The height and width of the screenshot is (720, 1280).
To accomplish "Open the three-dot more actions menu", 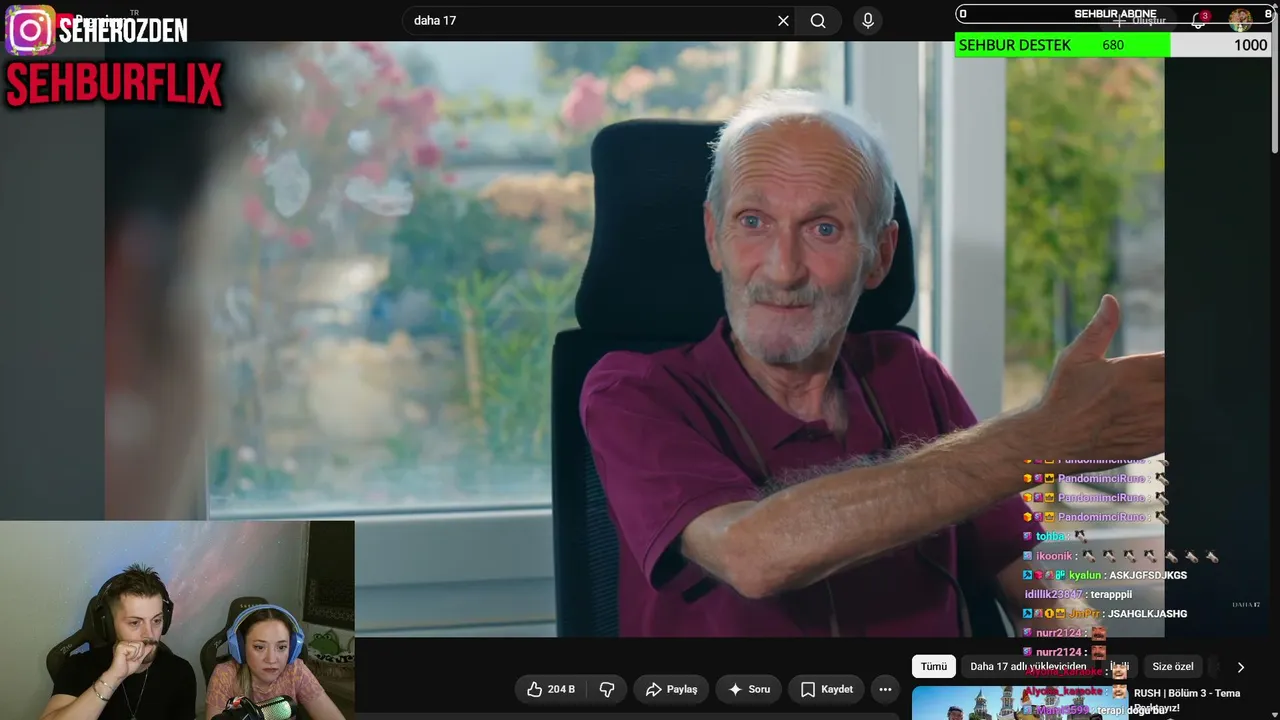I will click(885, 689).
